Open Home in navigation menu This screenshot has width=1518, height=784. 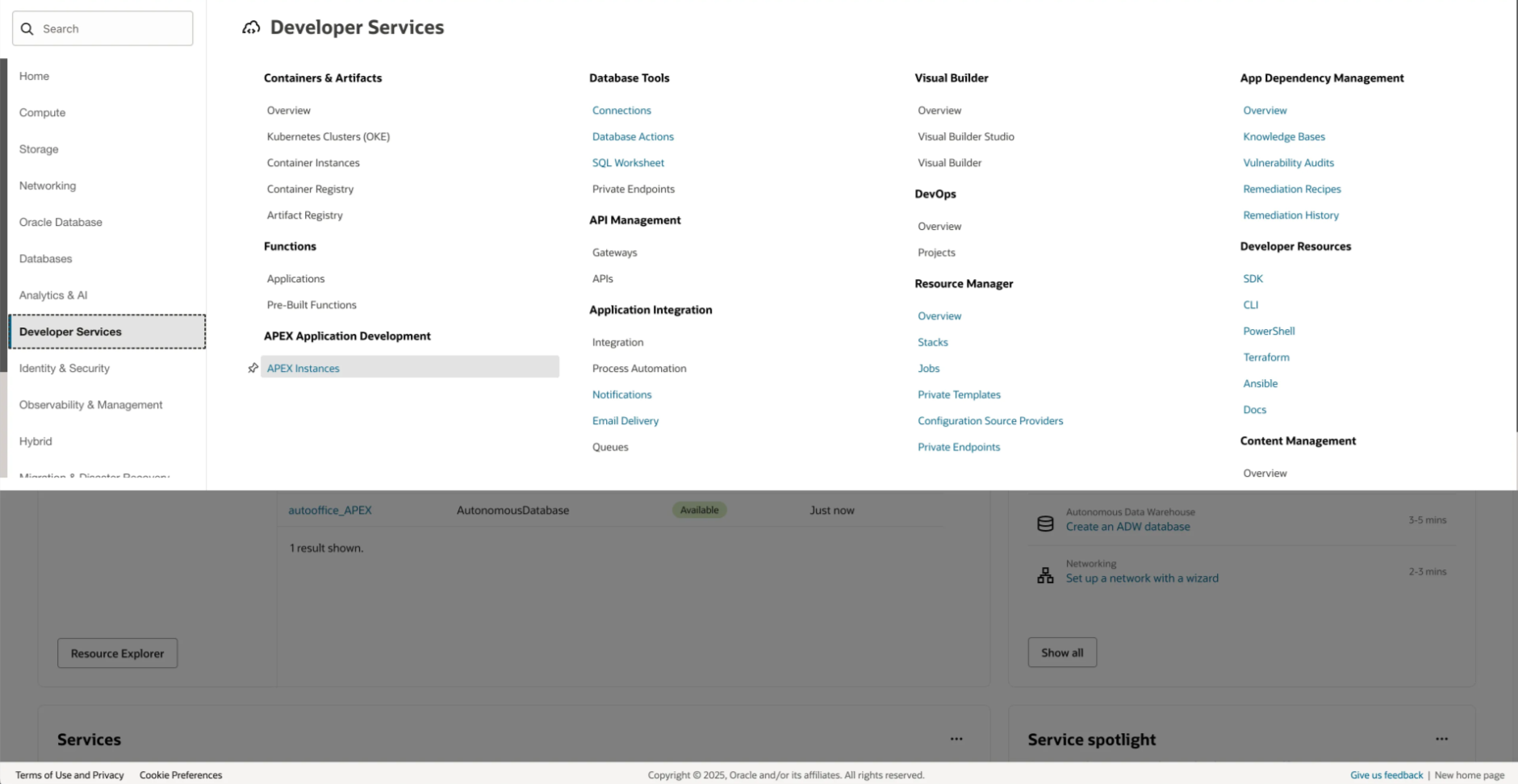click(34, 76)
